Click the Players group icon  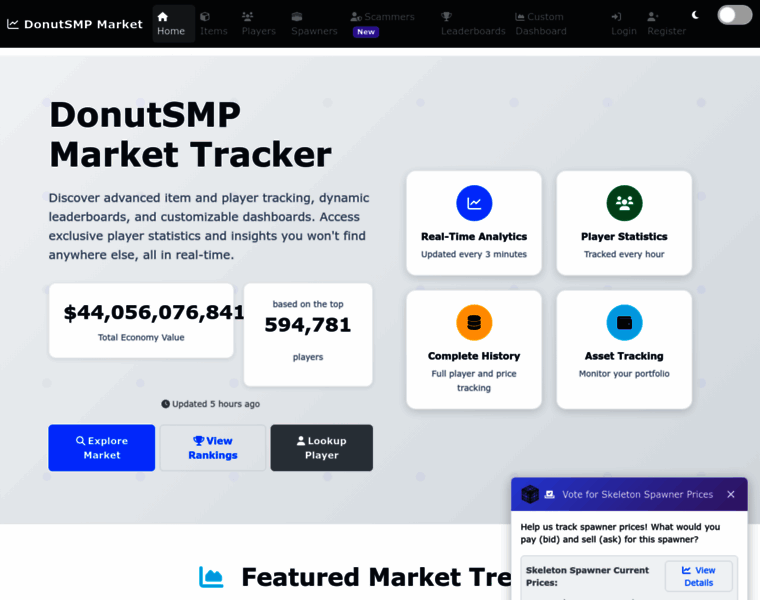coord(248,17)
